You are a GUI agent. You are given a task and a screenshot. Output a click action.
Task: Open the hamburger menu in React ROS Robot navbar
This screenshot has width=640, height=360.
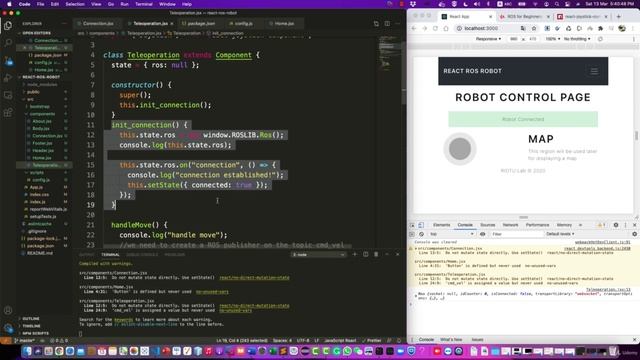coord(594,71)
